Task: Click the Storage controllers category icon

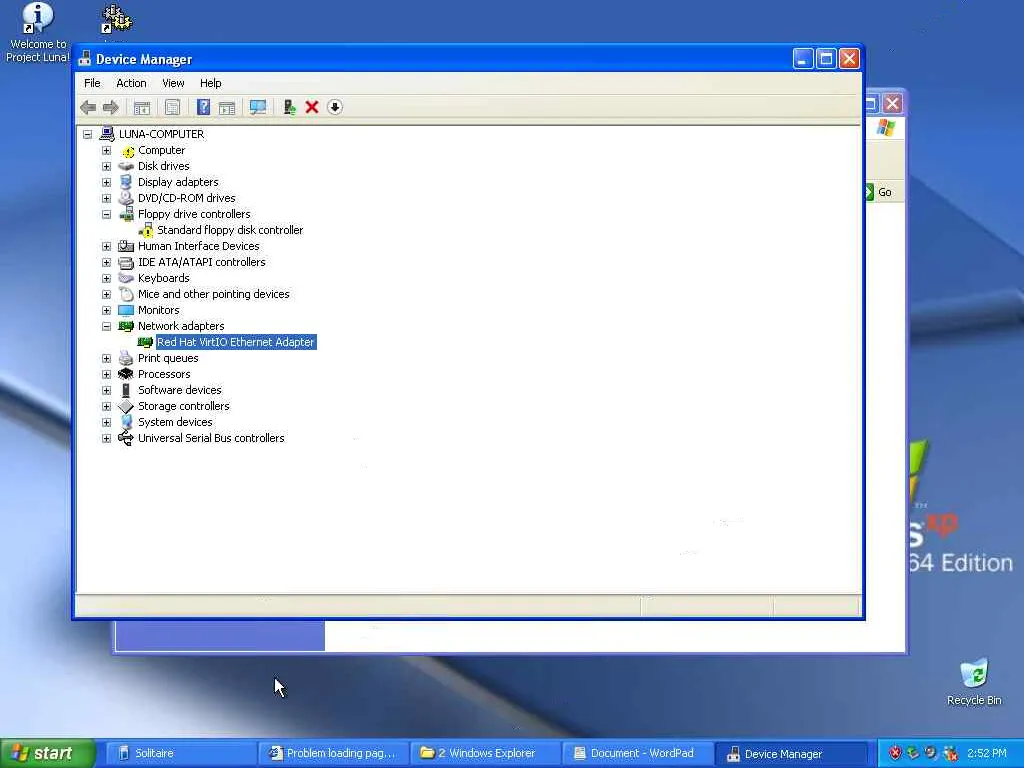Action: pyautogui.click(x=126, y=406)
